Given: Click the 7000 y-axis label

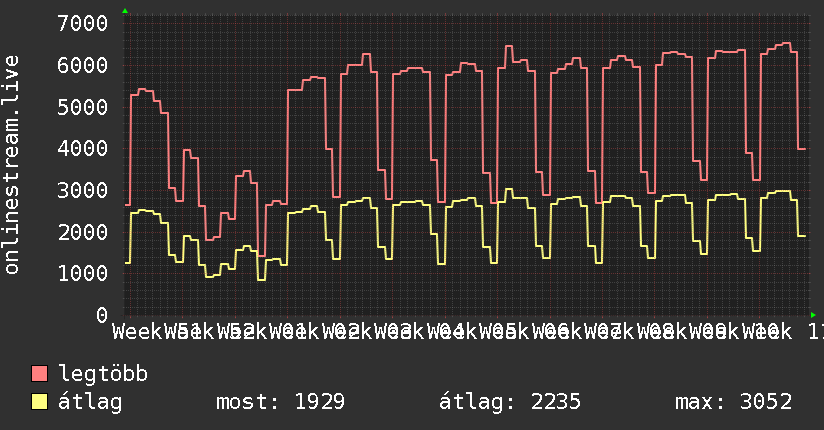Looking at the screenshot, I should point(83,23).
